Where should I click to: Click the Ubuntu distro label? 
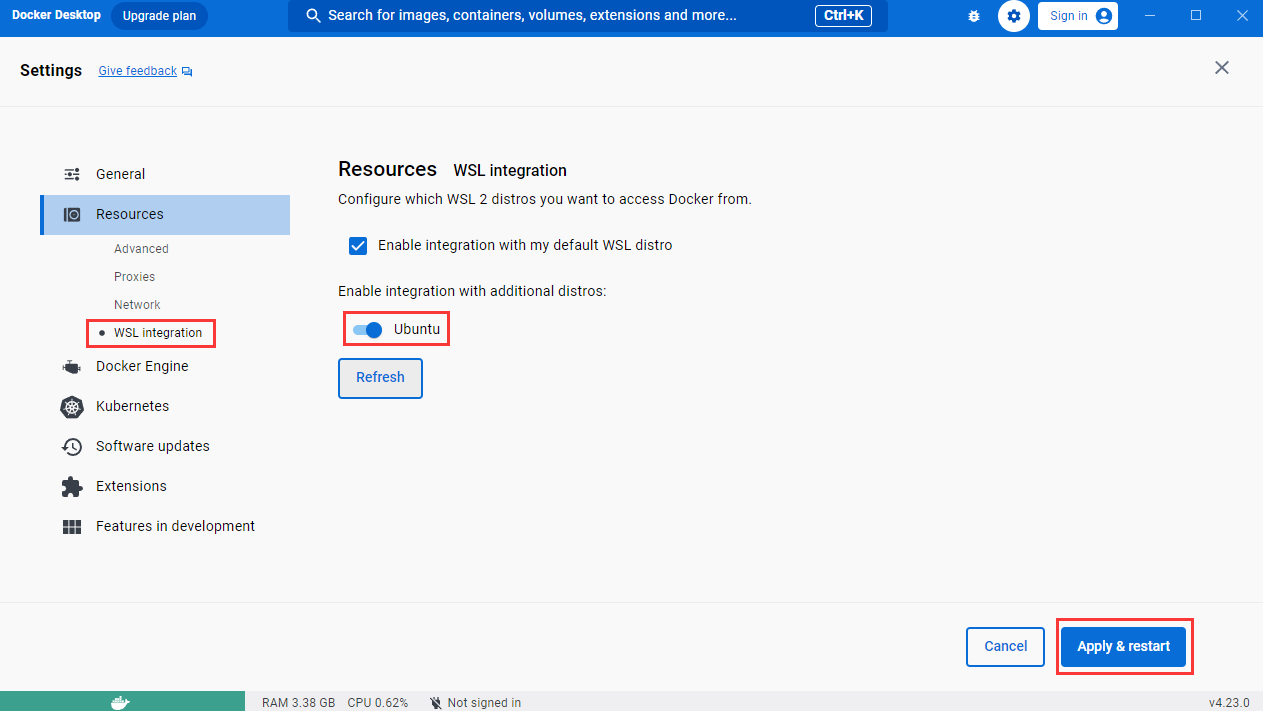(x=417, y=329)
